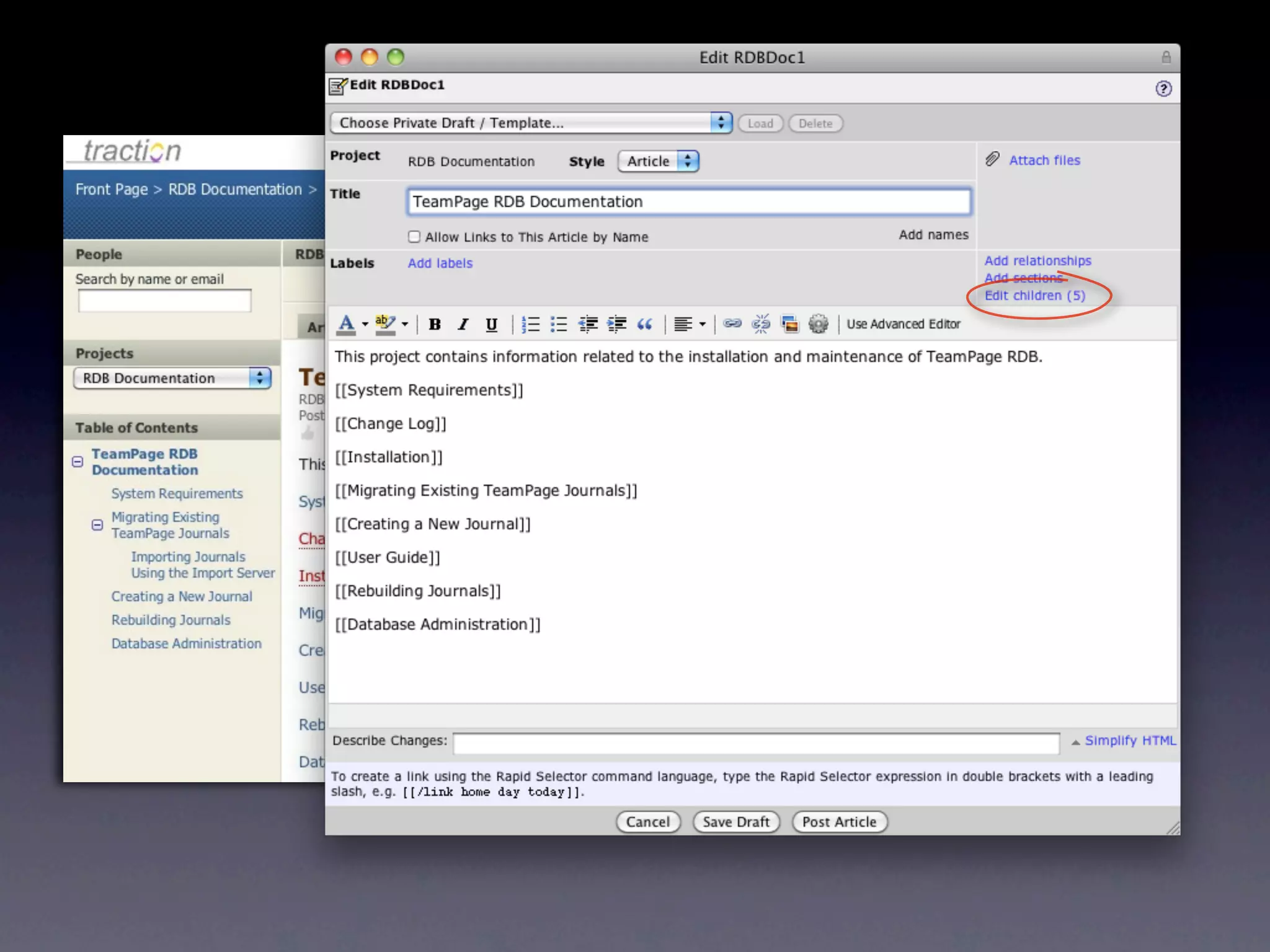This screenshot has width=1270, height=952.
Task: Click the insert image icon
Action: [x=789, y=324]
